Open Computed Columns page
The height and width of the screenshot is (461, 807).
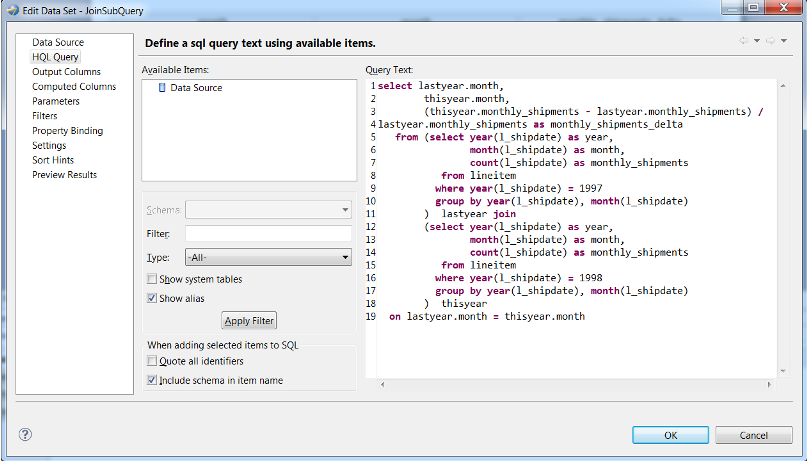click(x=74, y=86)
